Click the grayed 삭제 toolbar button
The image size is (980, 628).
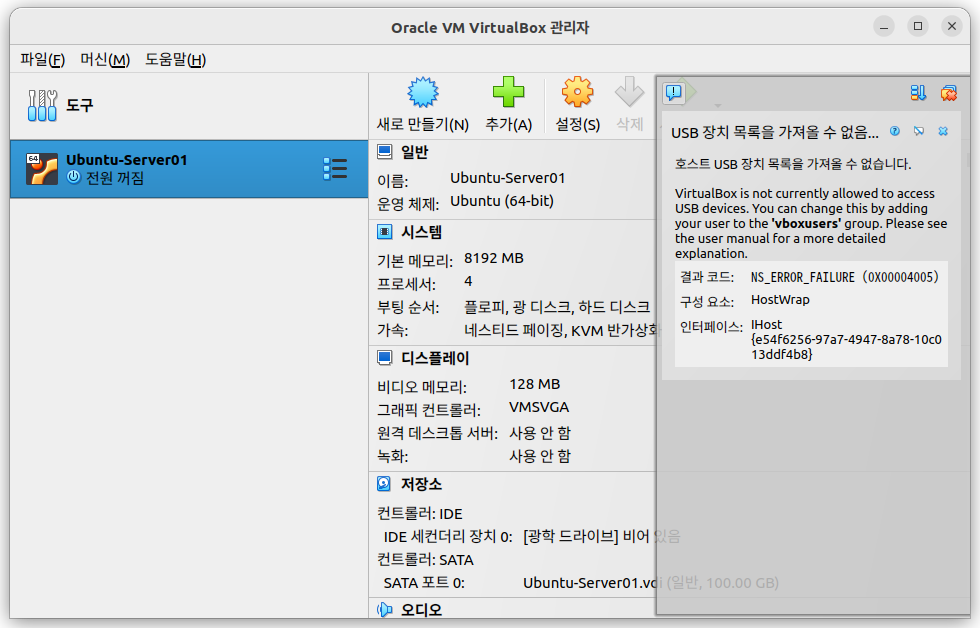629,104
